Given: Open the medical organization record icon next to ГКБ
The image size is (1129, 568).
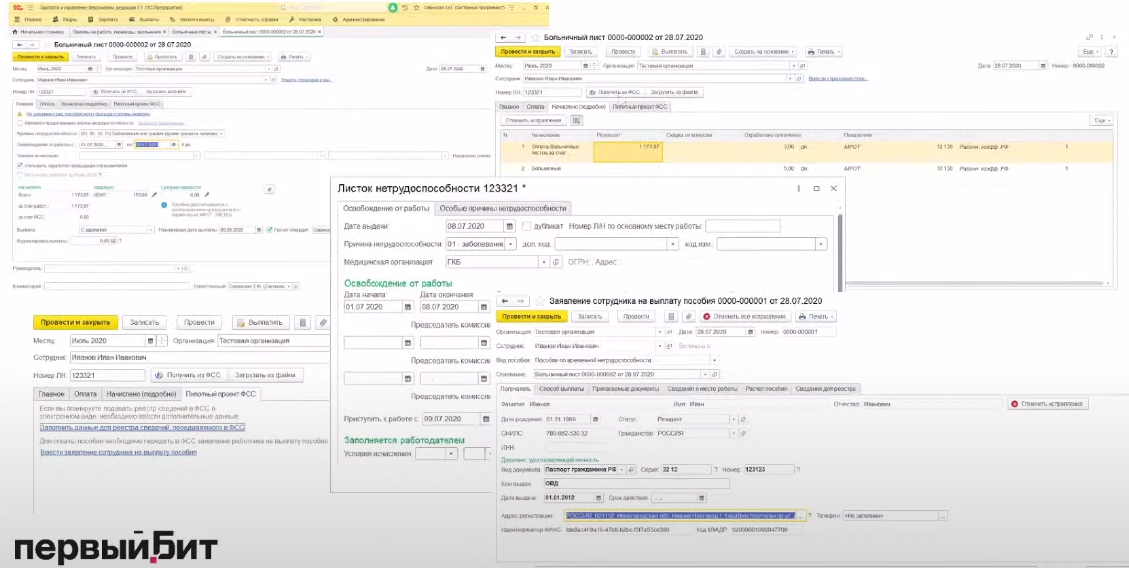Looking at the screenshot, I should [557, 262].
